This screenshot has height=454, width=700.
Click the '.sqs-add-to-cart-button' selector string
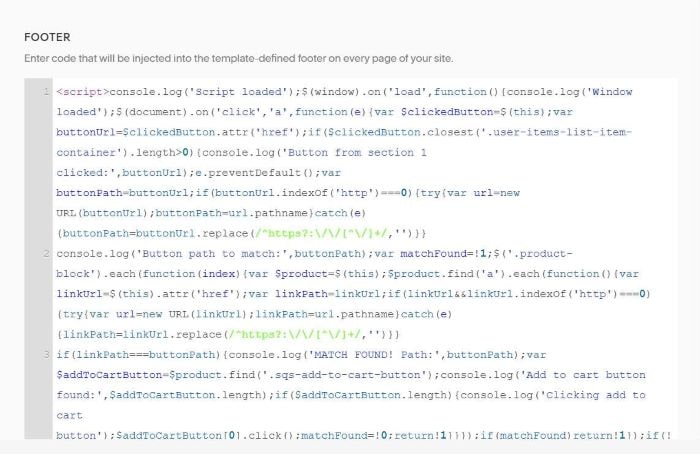pyautogui.click(x=289, y=375)
